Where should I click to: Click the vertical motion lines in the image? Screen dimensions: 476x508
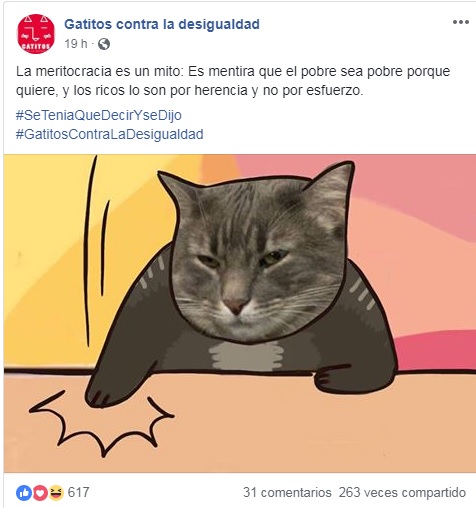click(96, 250)
